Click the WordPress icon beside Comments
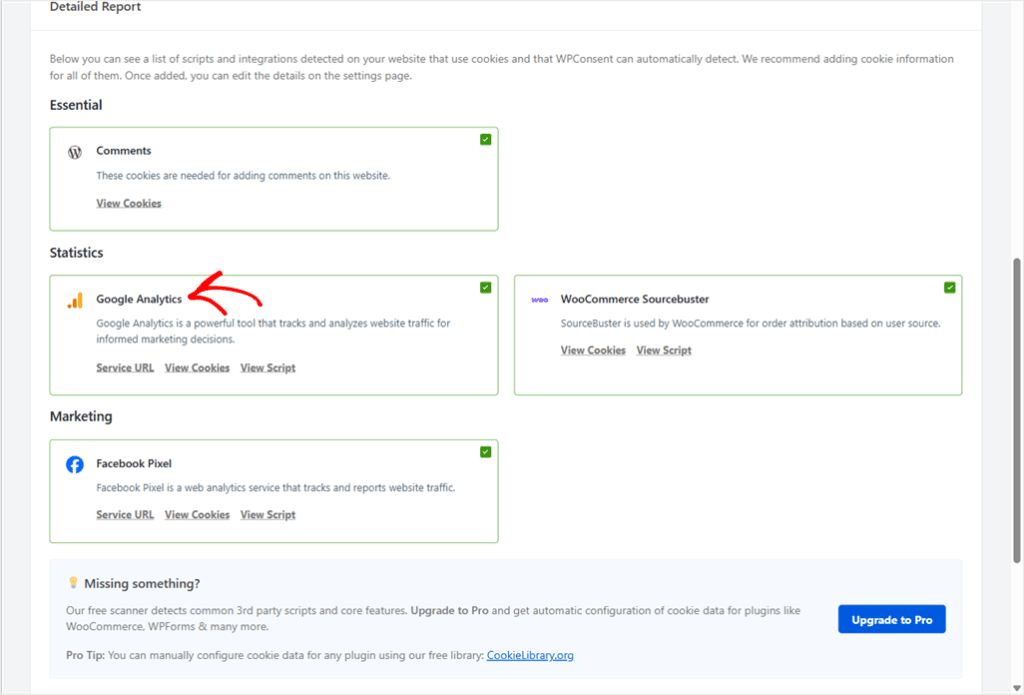Viewport: 1024px width, 695px height. tap(75, 152)
